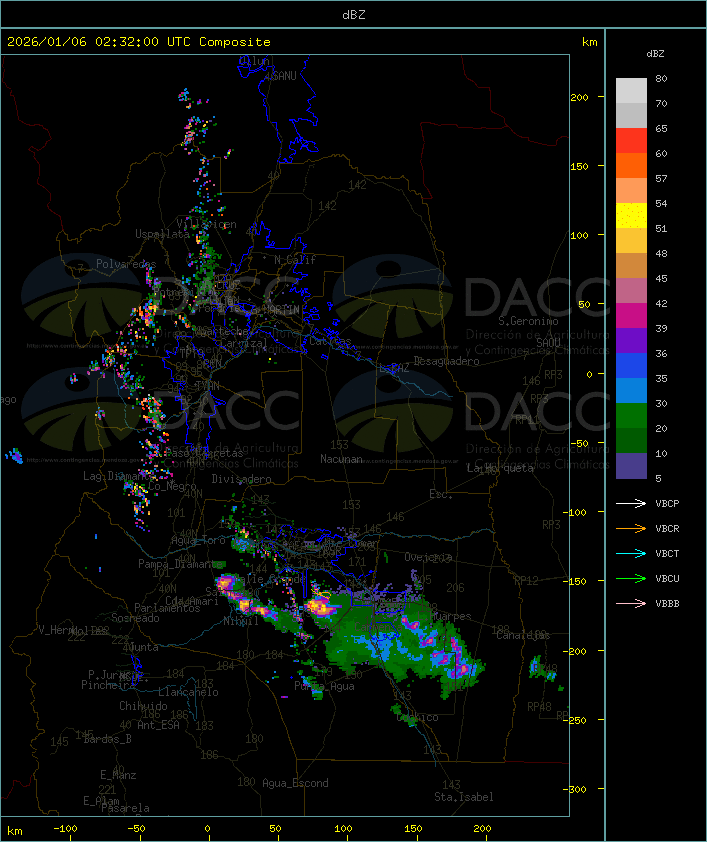This screenshot has width=707, height=842.
Task: Click the VBCU legend label
Action: point(667,578)
